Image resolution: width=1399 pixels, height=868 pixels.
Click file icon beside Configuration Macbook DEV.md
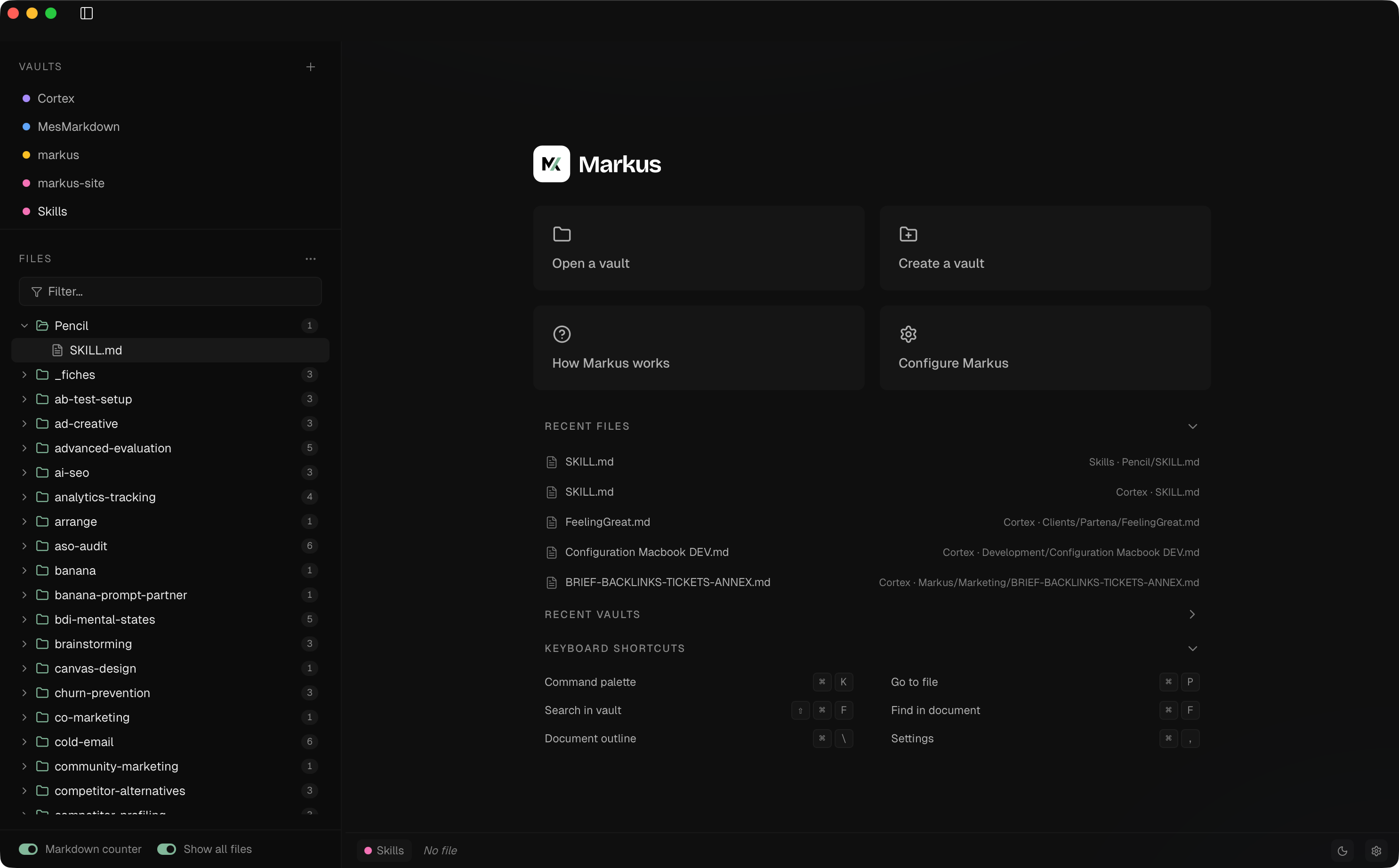pyautogui.click(x=552, y=552)
